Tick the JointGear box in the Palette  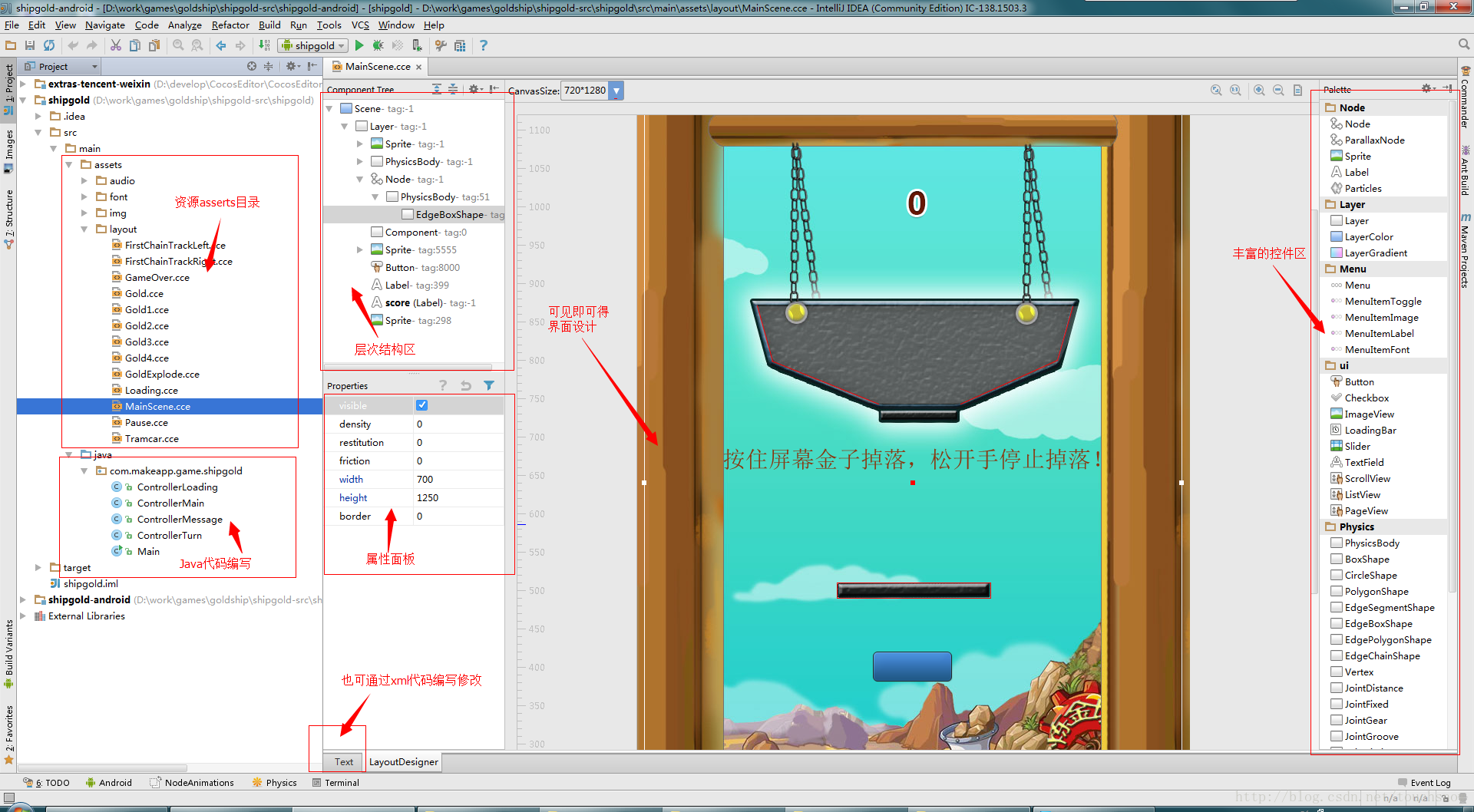[x=1336, y=720]
